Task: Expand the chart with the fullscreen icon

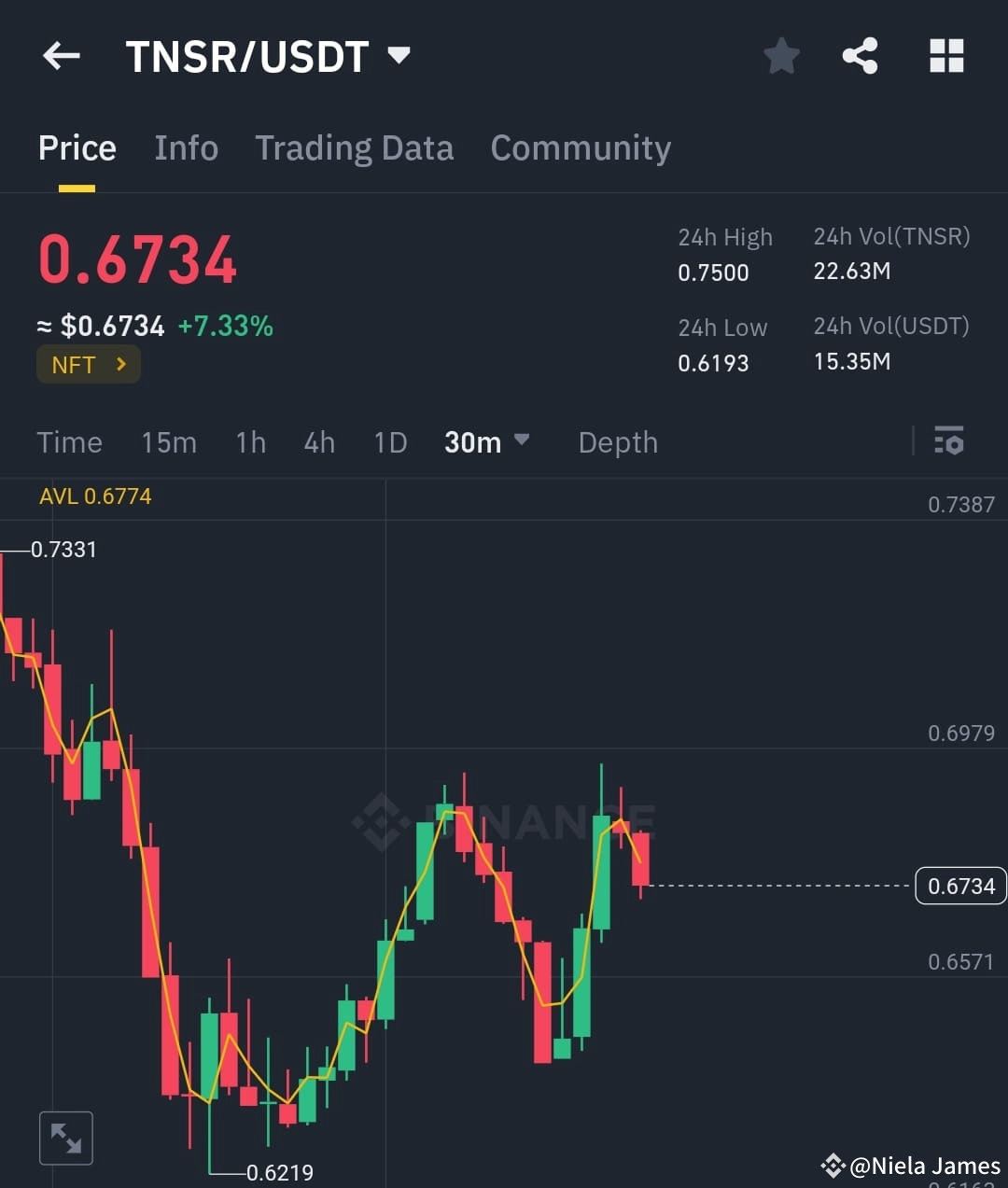Action: pos(65,1138)
